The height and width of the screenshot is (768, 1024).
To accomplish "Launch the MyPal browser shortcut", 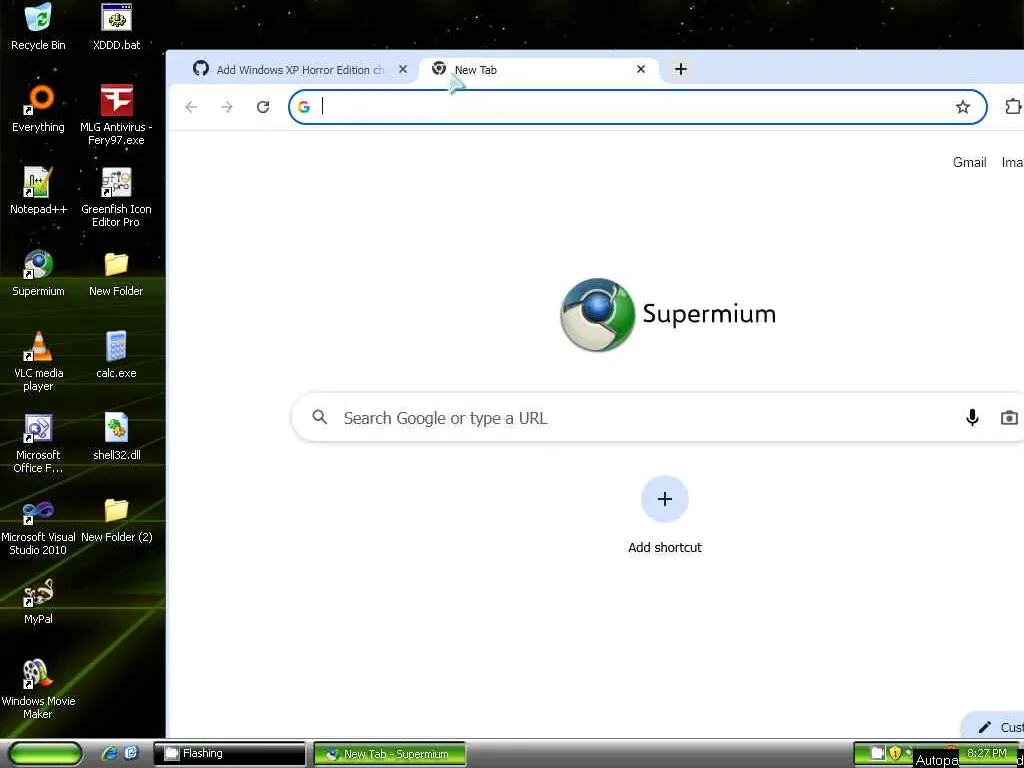I will tap(38, 601).
